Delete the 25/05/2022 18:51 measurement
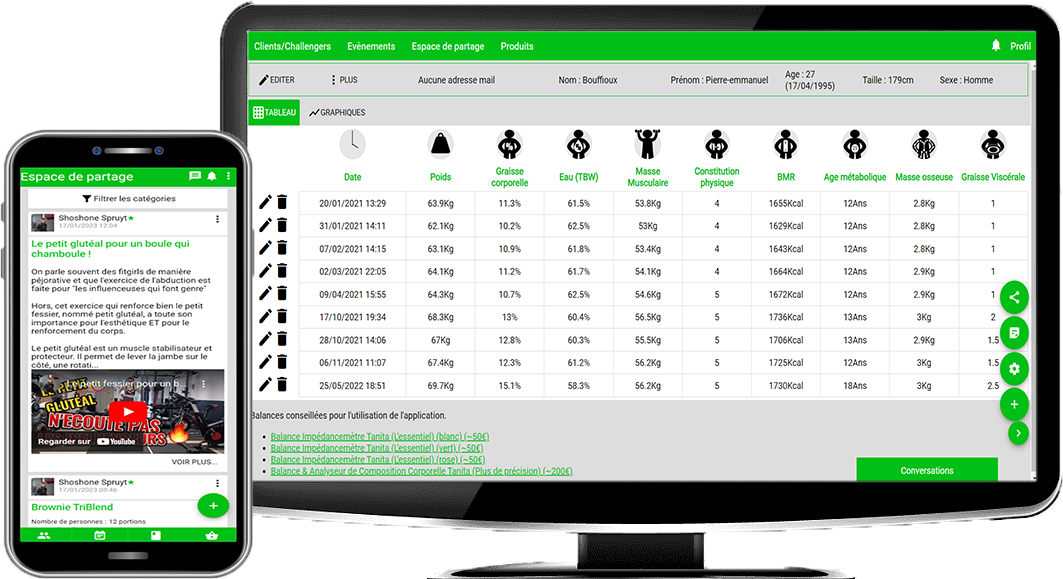 (x=282, y=384)
